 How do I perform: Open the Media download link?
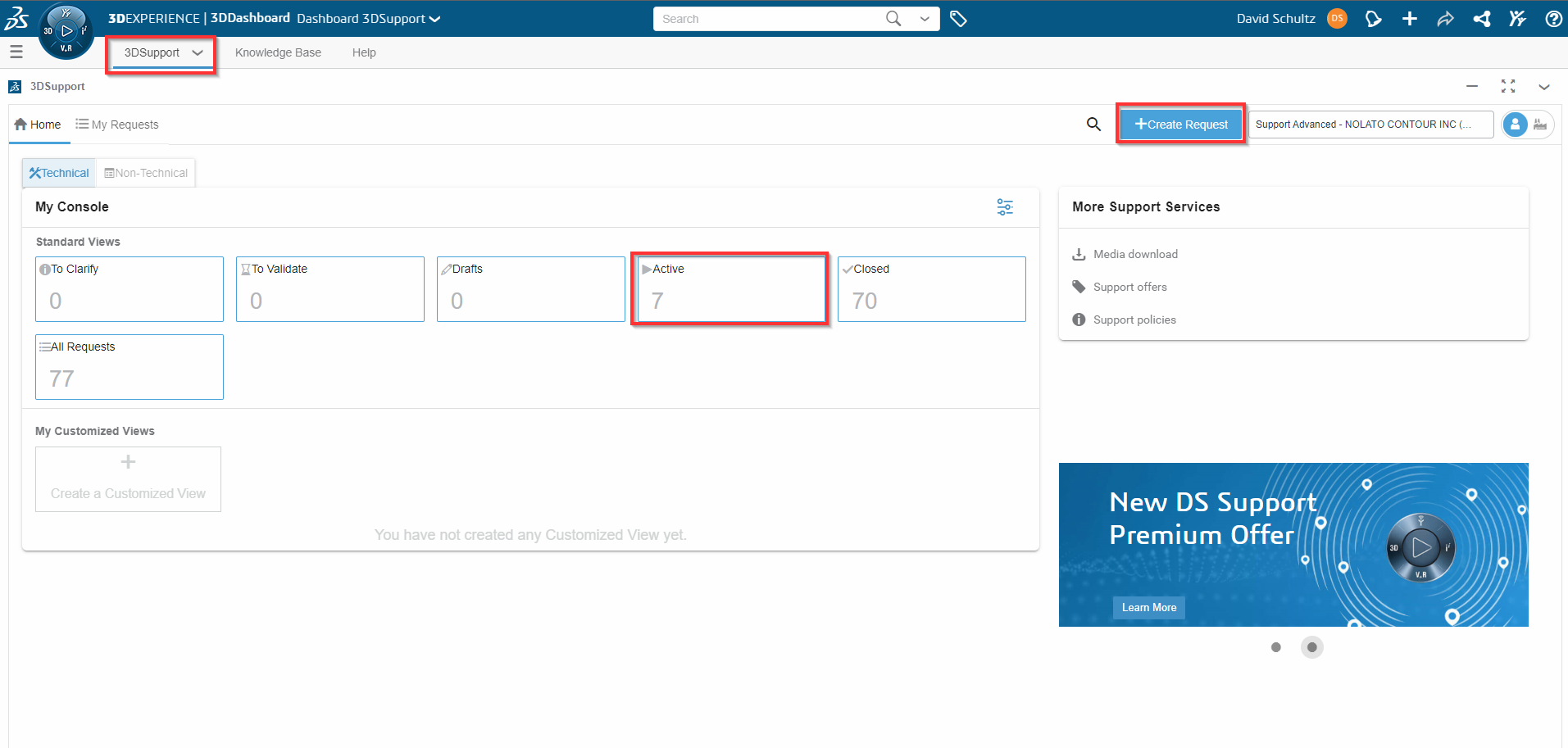pyautogui.click(x=1135, y=254)
